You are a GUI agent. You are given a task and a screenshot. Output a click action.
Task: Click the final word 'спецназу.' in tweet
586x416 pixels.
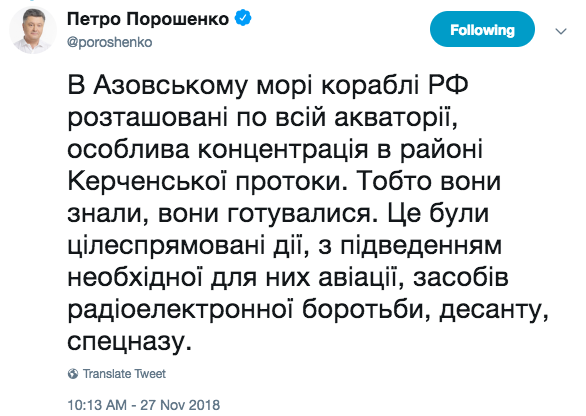coord(129,342)
